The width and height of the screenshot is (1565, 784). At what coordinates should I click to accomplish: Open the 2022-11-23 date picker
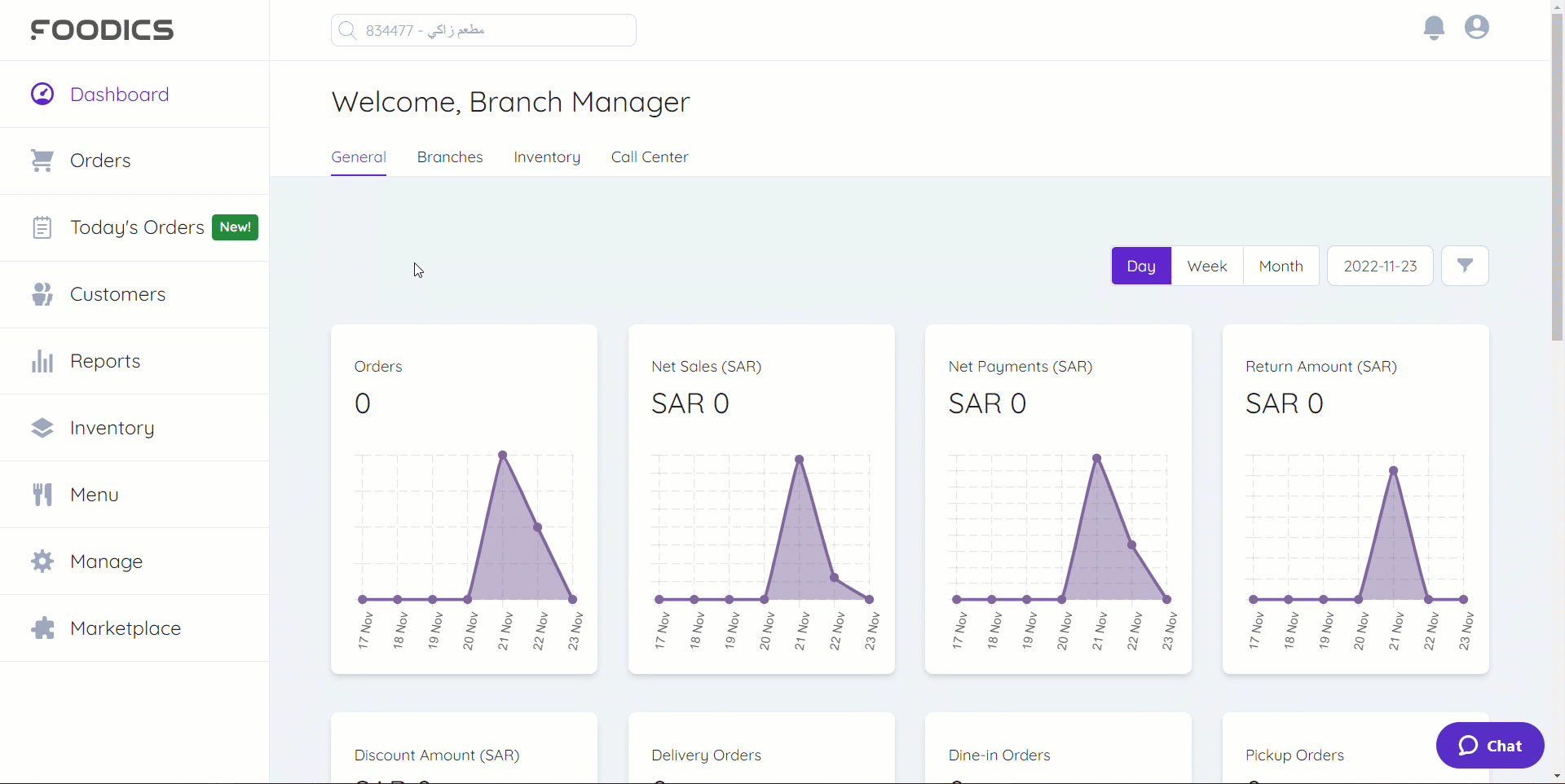(1379, 266)
